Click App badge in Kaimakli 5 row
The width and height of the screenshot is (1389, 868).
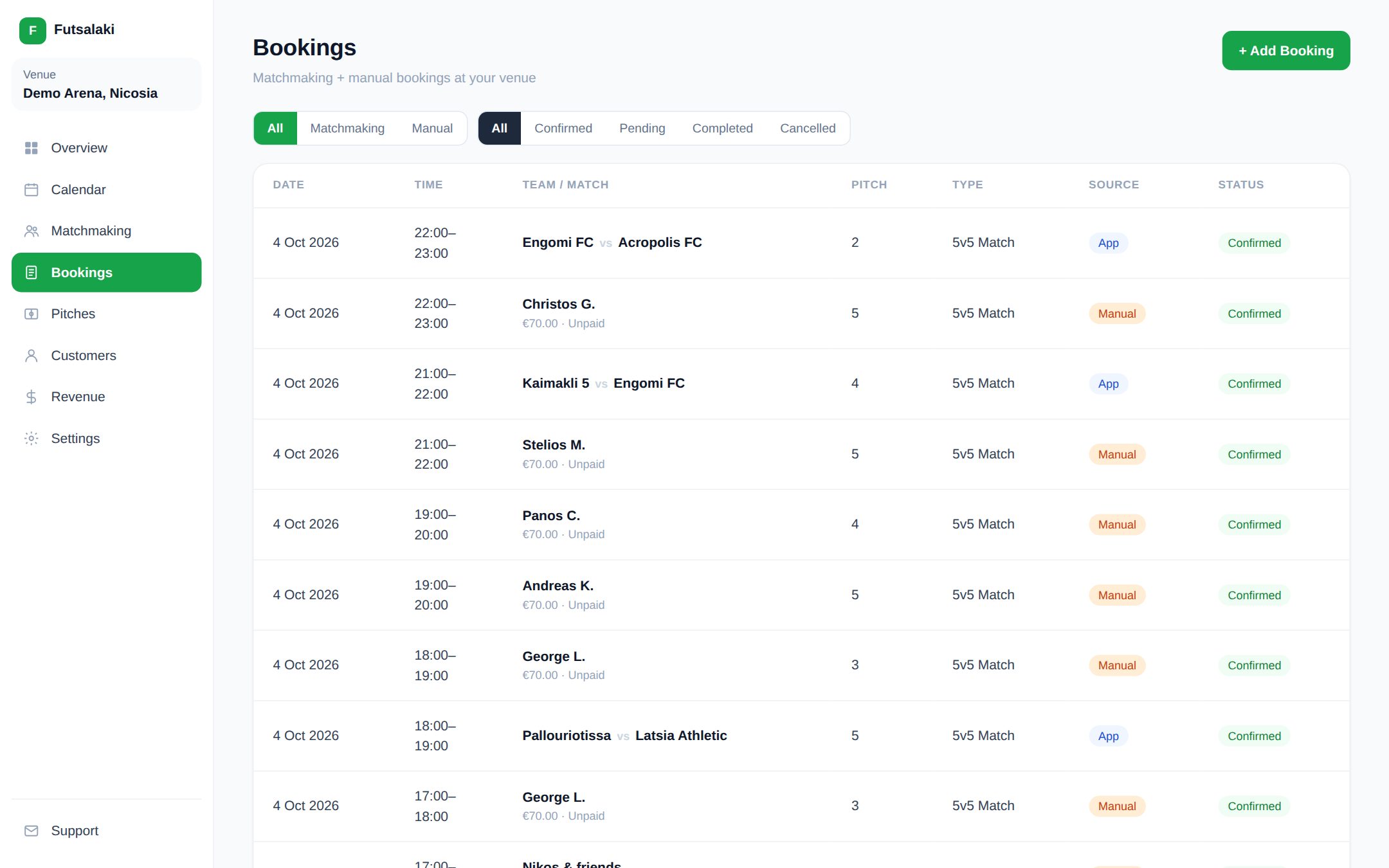(x=1108, y=384)
